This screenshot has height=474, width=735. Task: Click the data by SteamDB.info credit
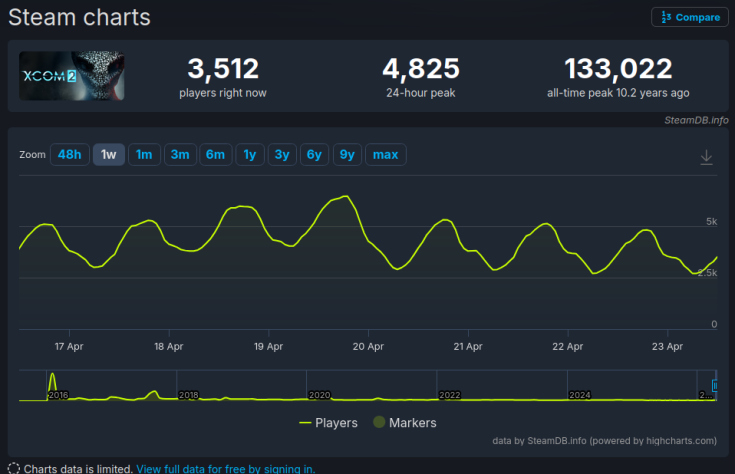point(604,441)
